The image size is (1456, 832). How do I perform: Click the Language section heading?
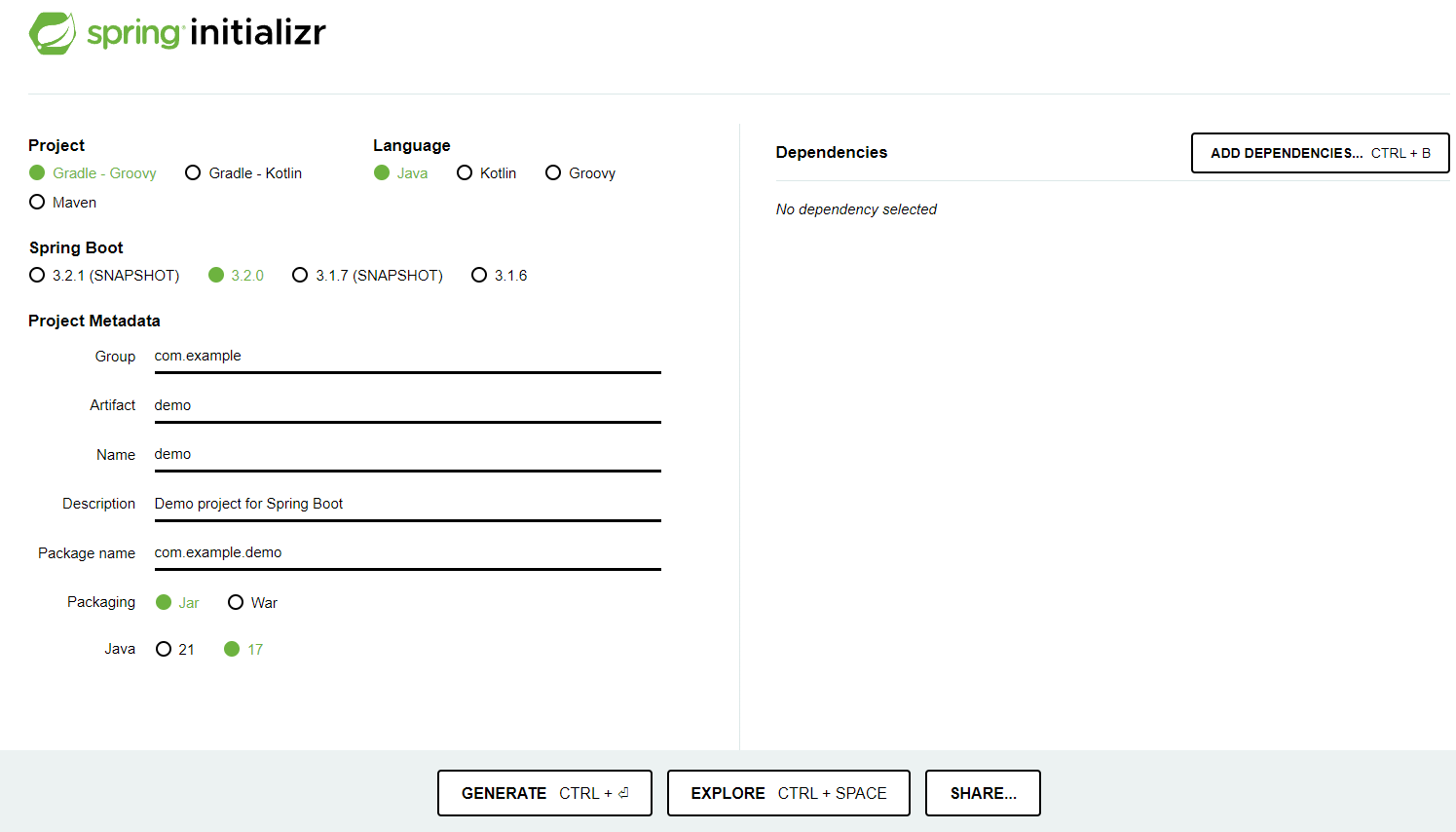tap(412, 145)
